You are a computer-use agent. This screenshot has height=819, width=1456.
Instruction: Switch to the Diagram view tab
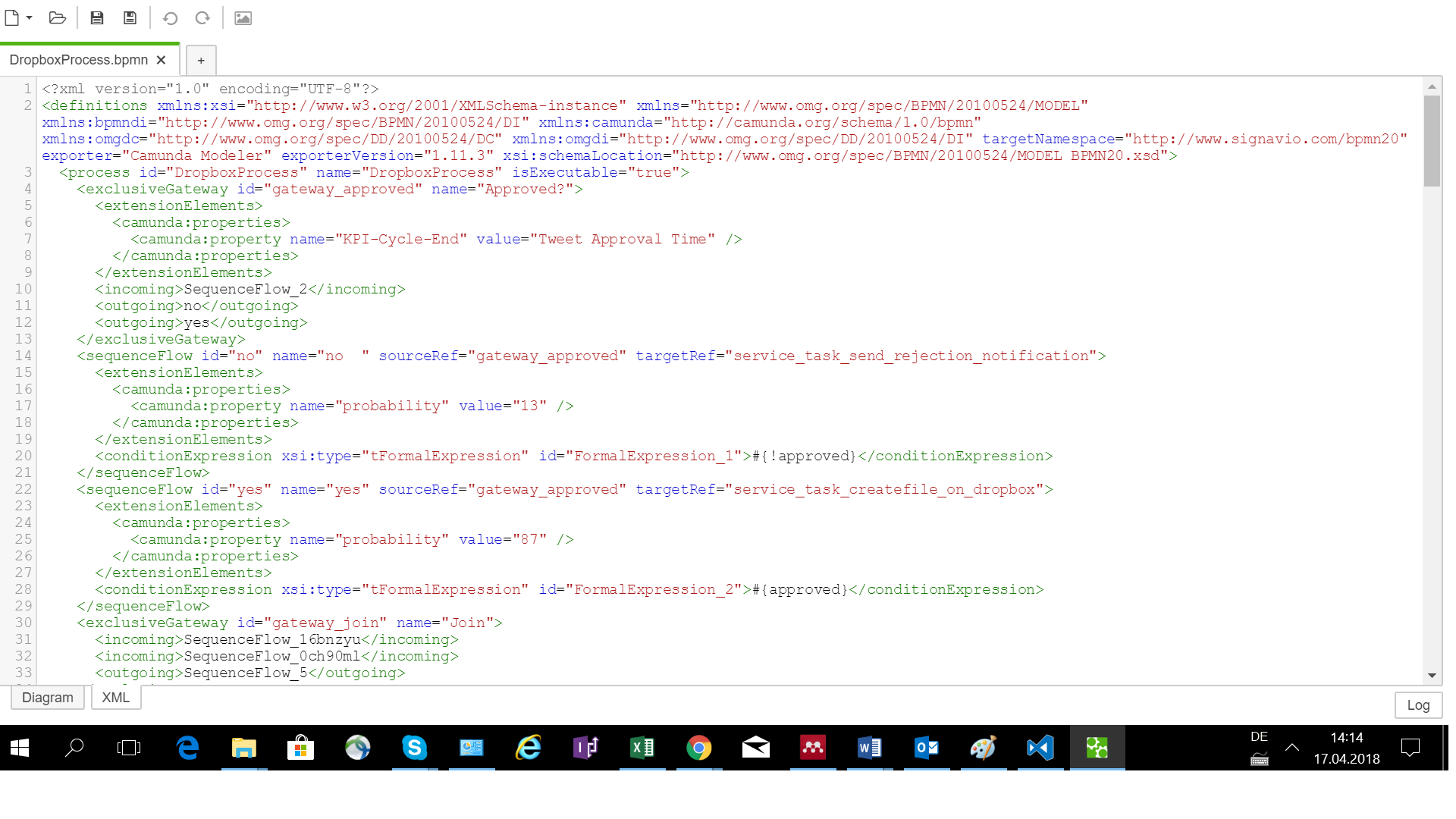47,698
